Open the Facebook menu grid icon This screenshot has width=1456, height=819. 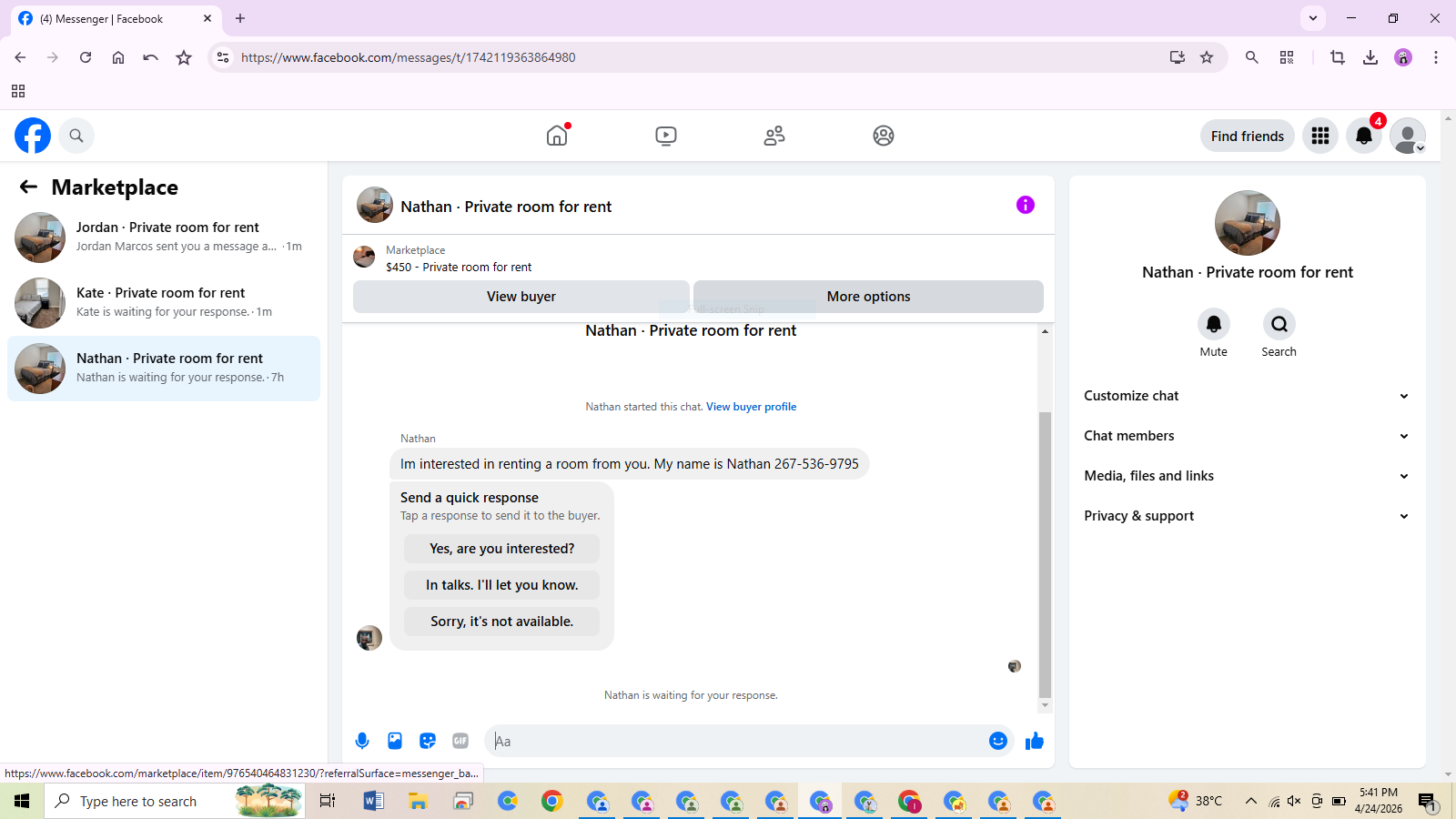(1320, 136)
